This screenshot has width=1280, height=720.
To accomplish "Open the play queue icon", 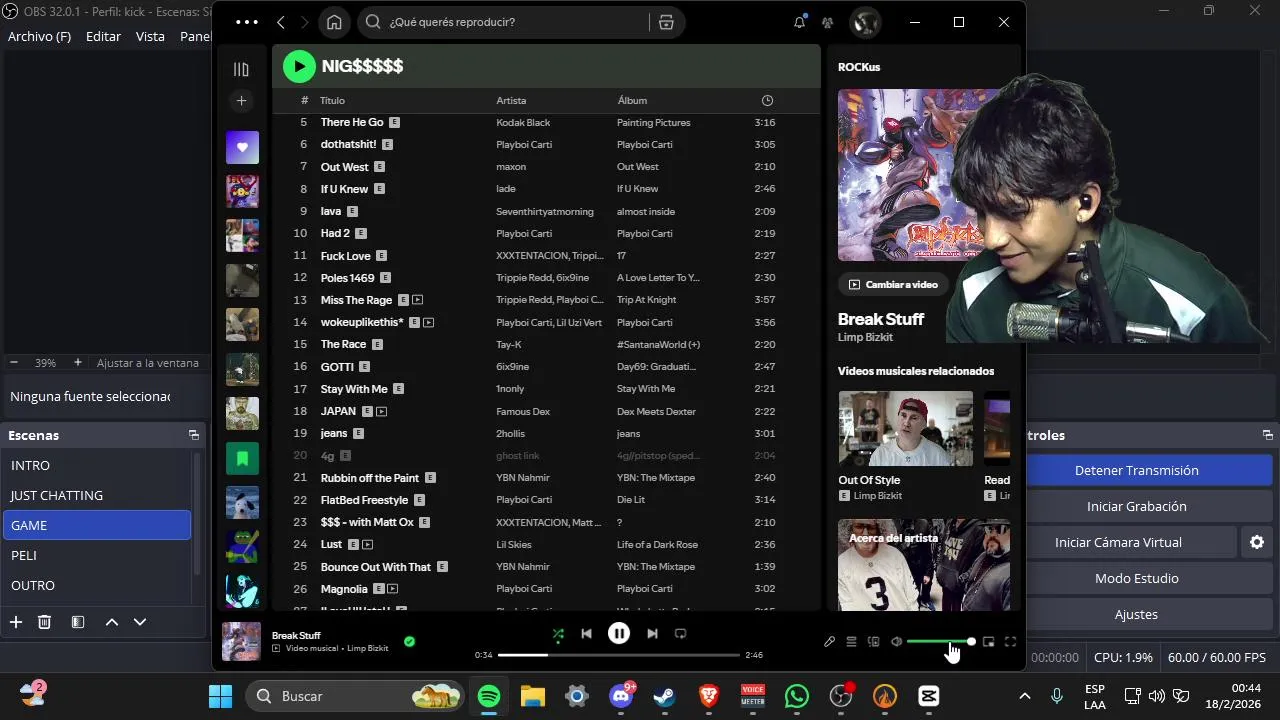I will (851, 642).
